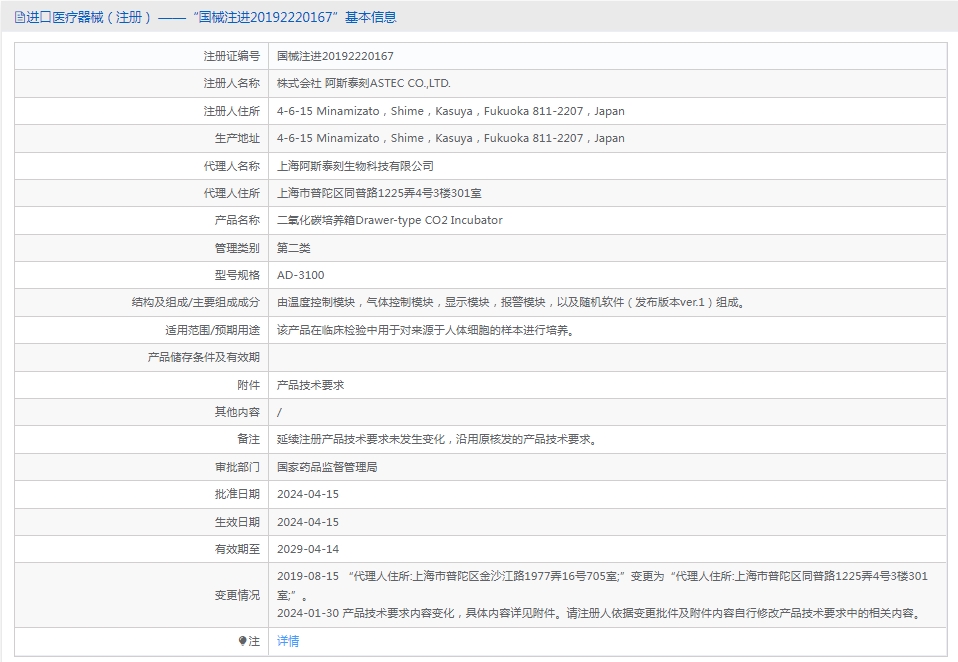958x662 pixels.
Task: Click the bulb icon beside 注
Action: [x=243, y=641]
